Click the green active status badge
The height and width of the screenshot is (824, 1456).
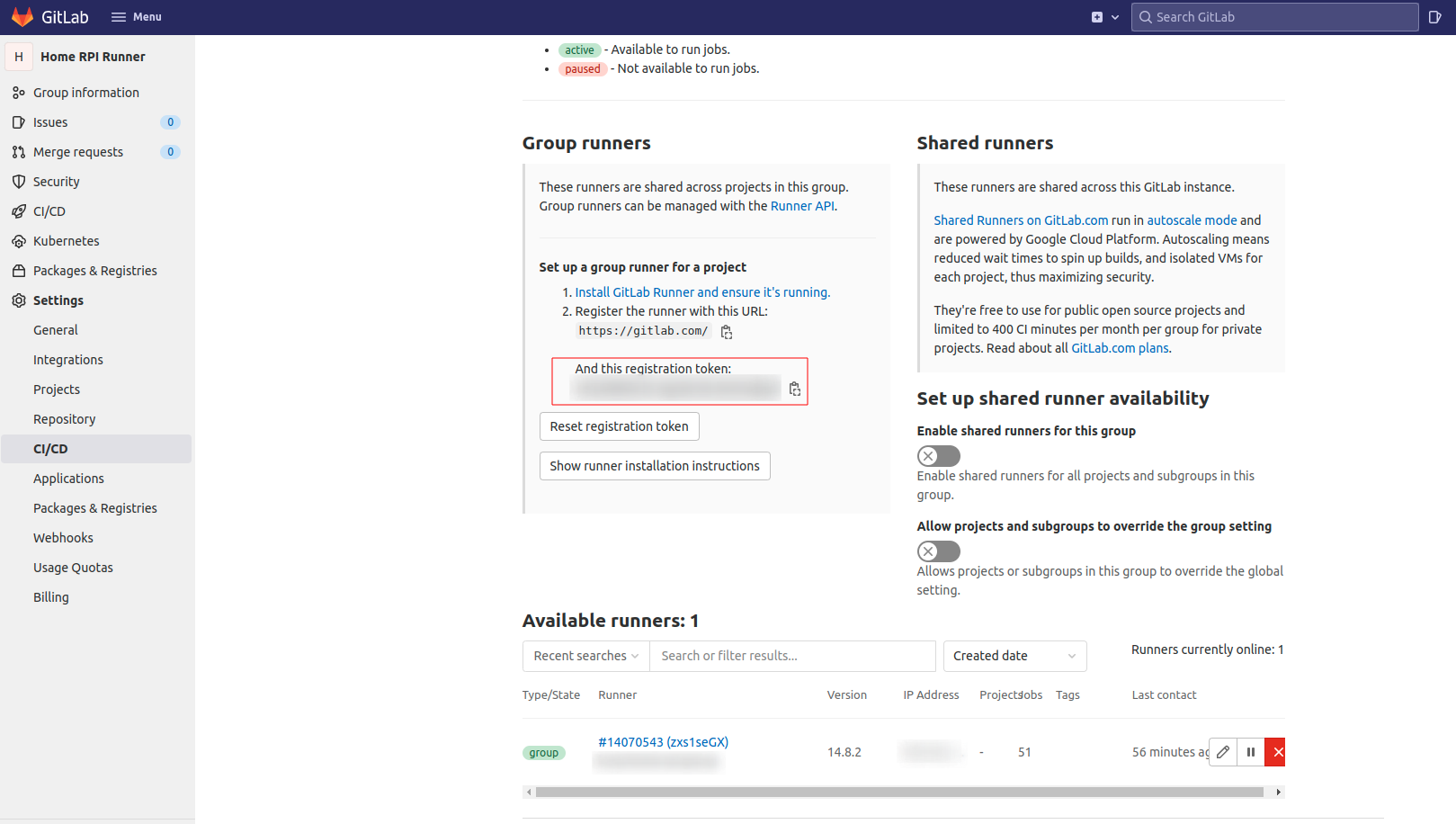(x=580, y=50)
